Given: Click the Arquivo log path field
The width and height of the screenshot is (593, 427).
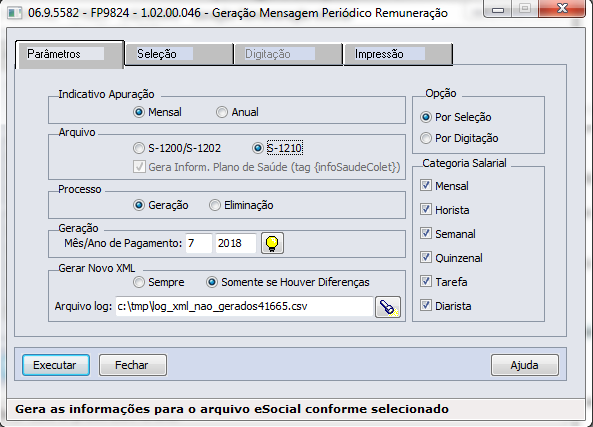Looking at the screenshot, I should [244, 306].
